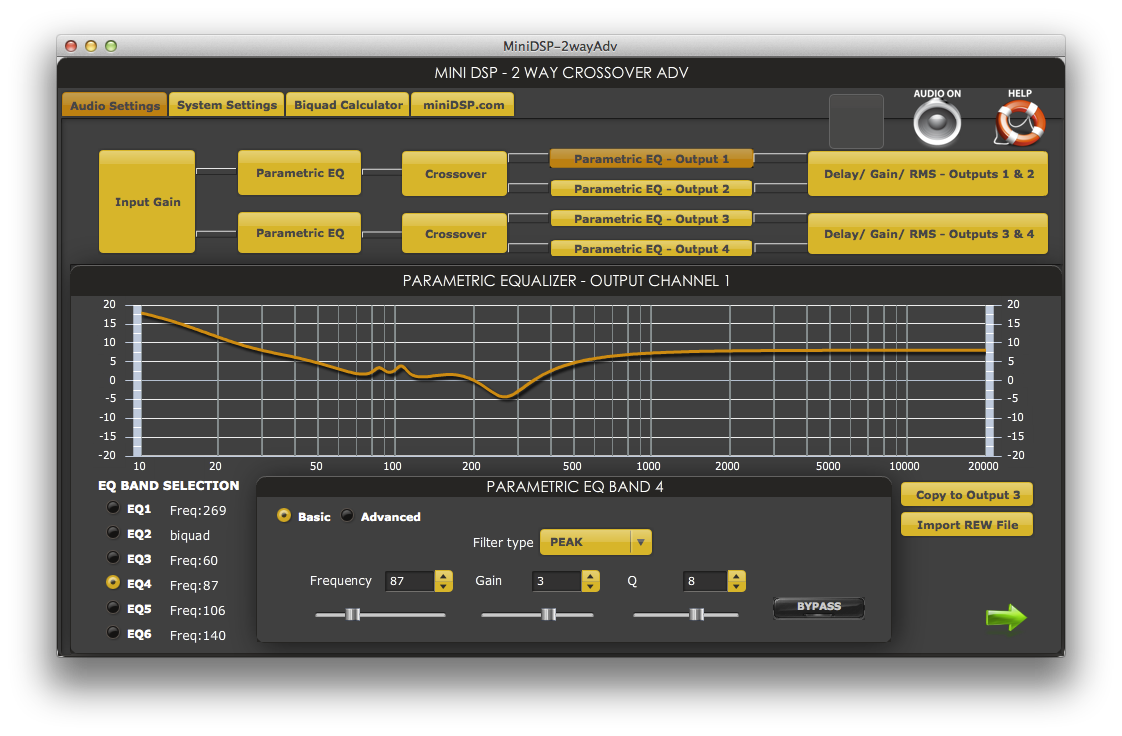Select Parametric EQ - Output 2 block
The width and height of the screenshot is (1122, 736).
tap(651, 189)
